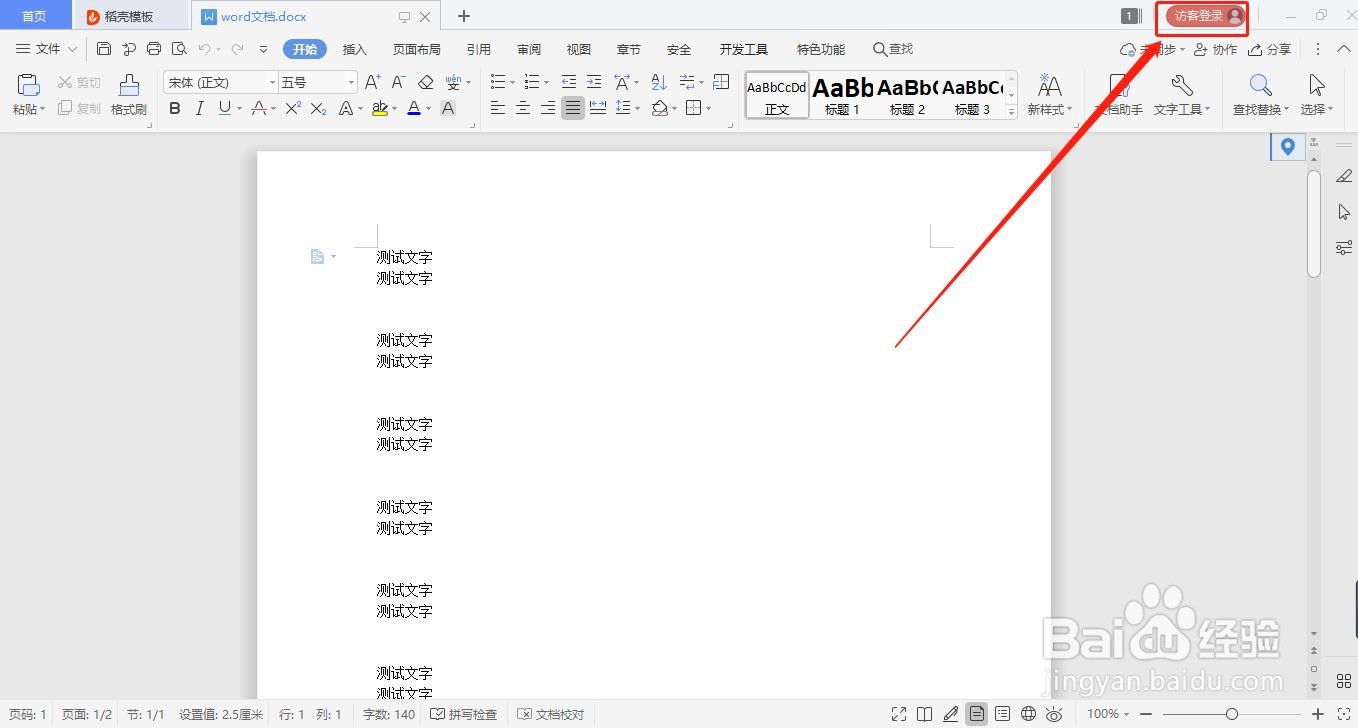This screenshot has width=1358, height=728.
Task: Toggle italic formatting
Action: click(198, 108)
